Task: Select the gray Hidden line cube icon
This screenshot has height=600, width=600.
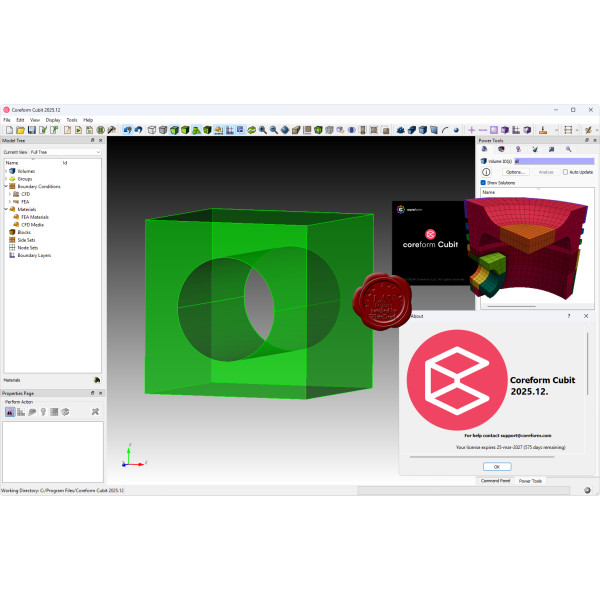Action: (163, 130)
